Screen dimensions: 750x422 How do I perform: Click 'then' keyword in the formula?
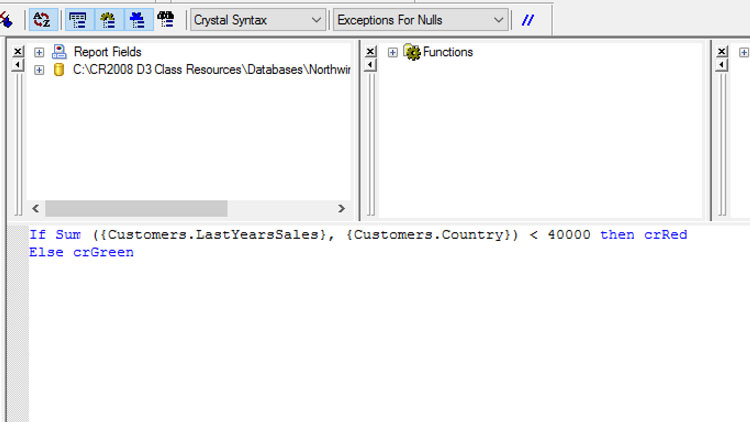click(x=617, y=235)
